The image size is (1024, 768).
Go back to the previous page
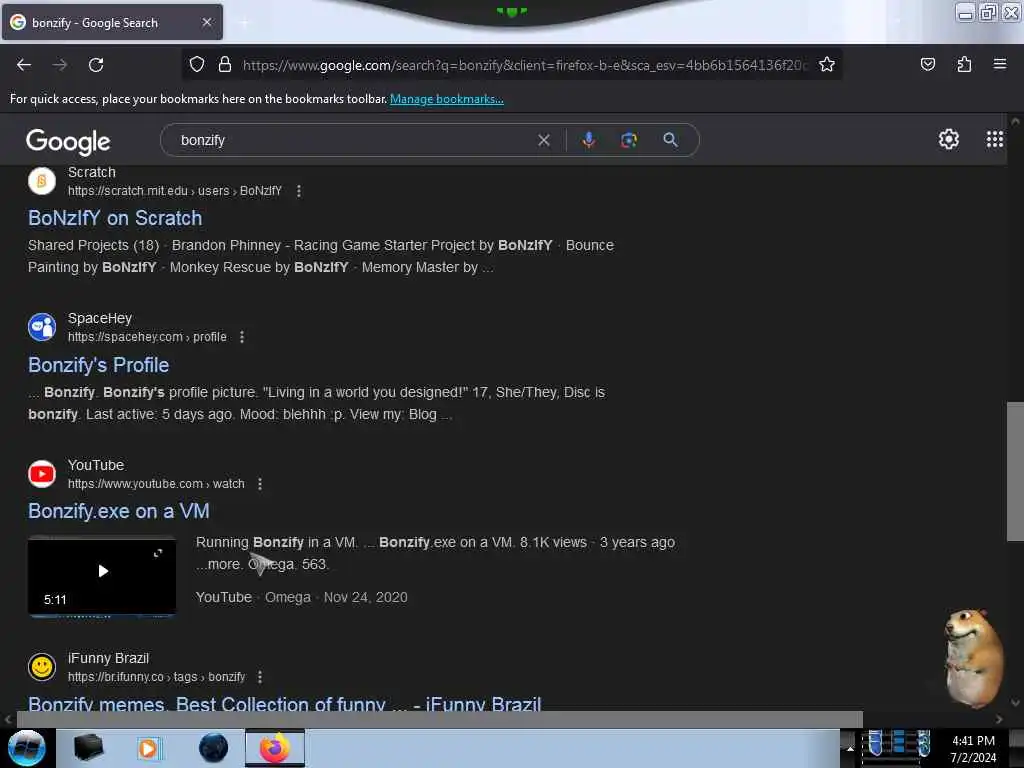coord(24,65)
